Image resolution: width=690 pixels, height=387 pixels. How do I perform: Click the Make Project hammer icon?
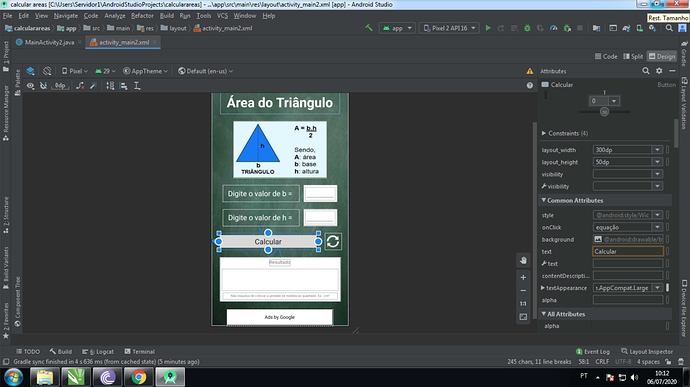369,28
